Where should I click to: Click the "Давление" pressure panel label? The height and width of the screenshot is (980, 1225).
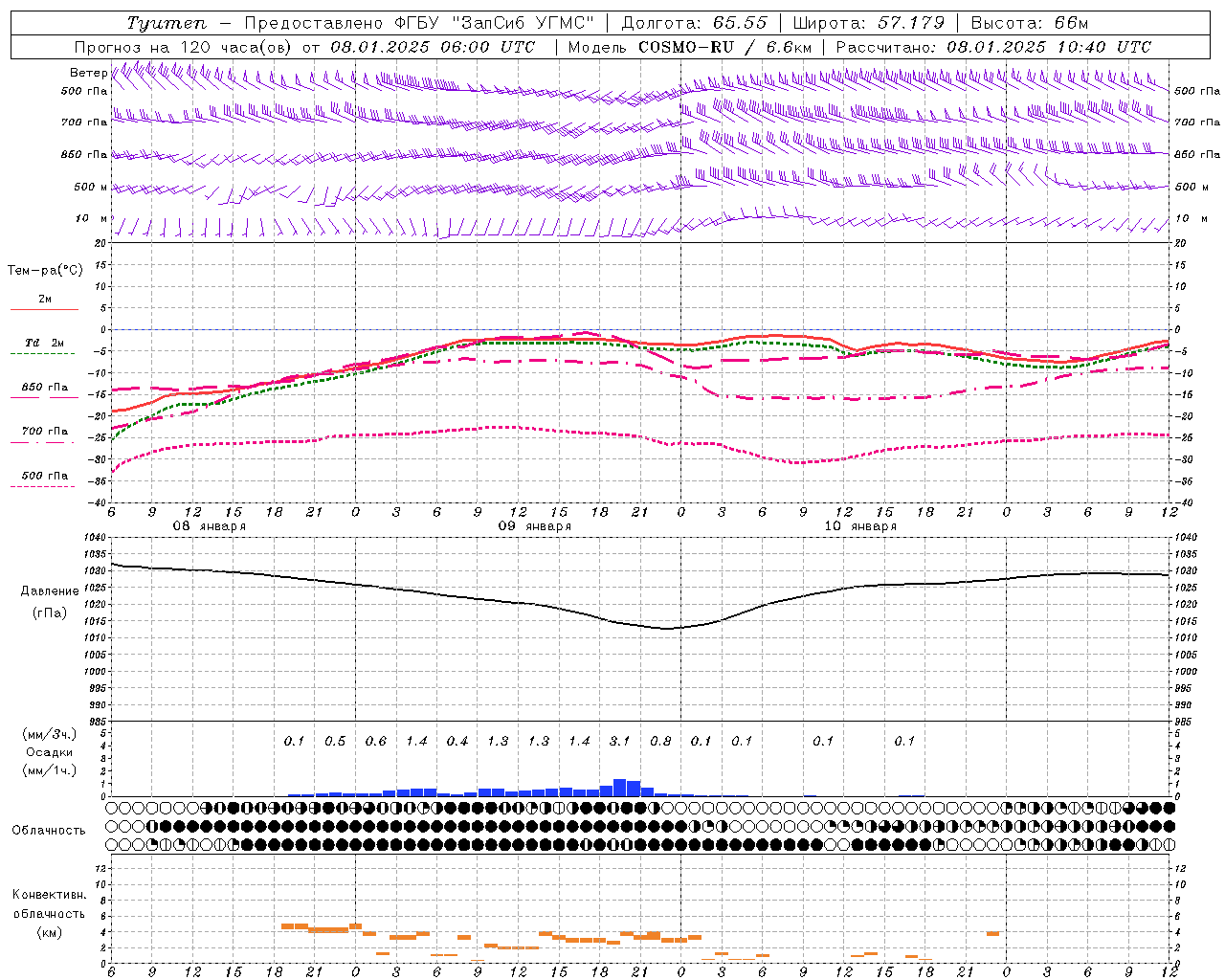[x=50, y=591]
